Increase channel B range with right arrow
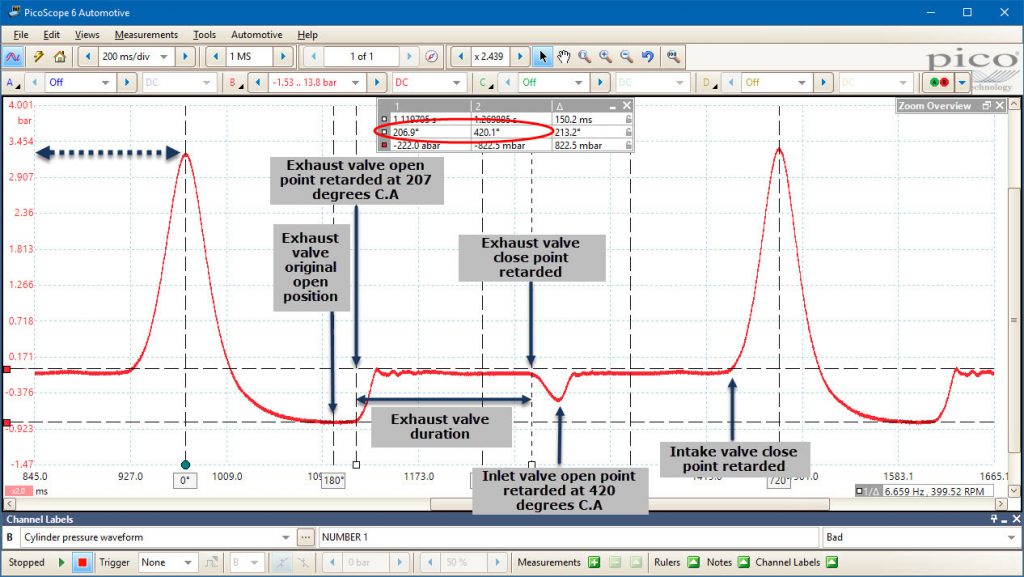The width and height of the screenshot is (1024, 577). point(376,82)
